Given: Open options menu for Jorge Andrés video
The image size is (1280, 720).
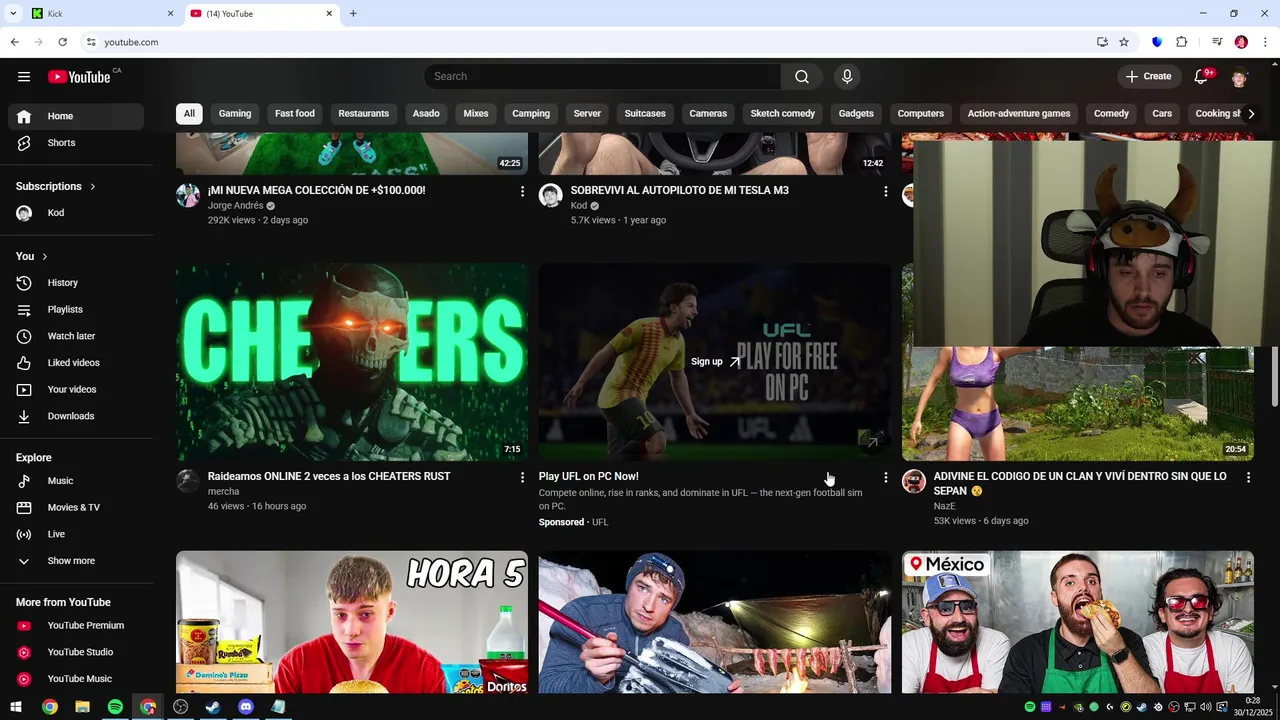Looking at the screenshot, I should click(522, 191).
